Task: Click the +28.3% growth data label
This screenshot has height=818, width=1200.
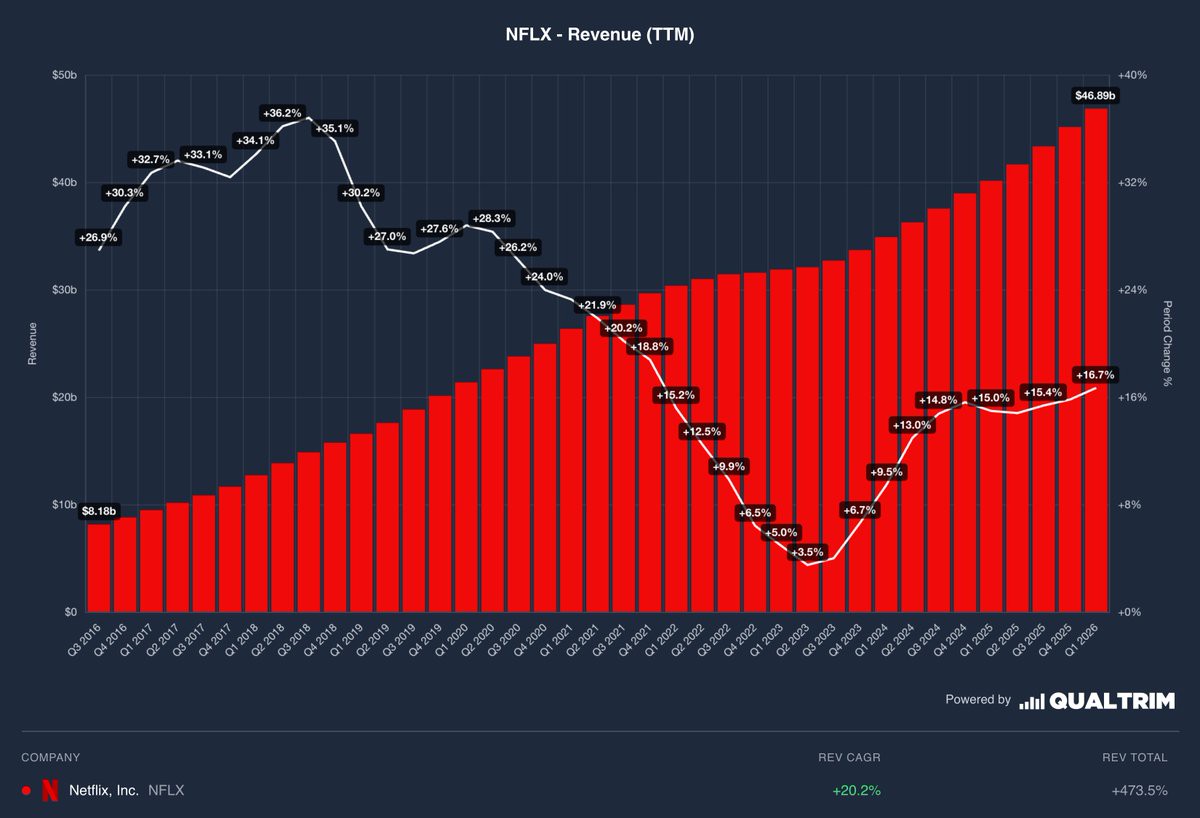Action: coord(491,218)
